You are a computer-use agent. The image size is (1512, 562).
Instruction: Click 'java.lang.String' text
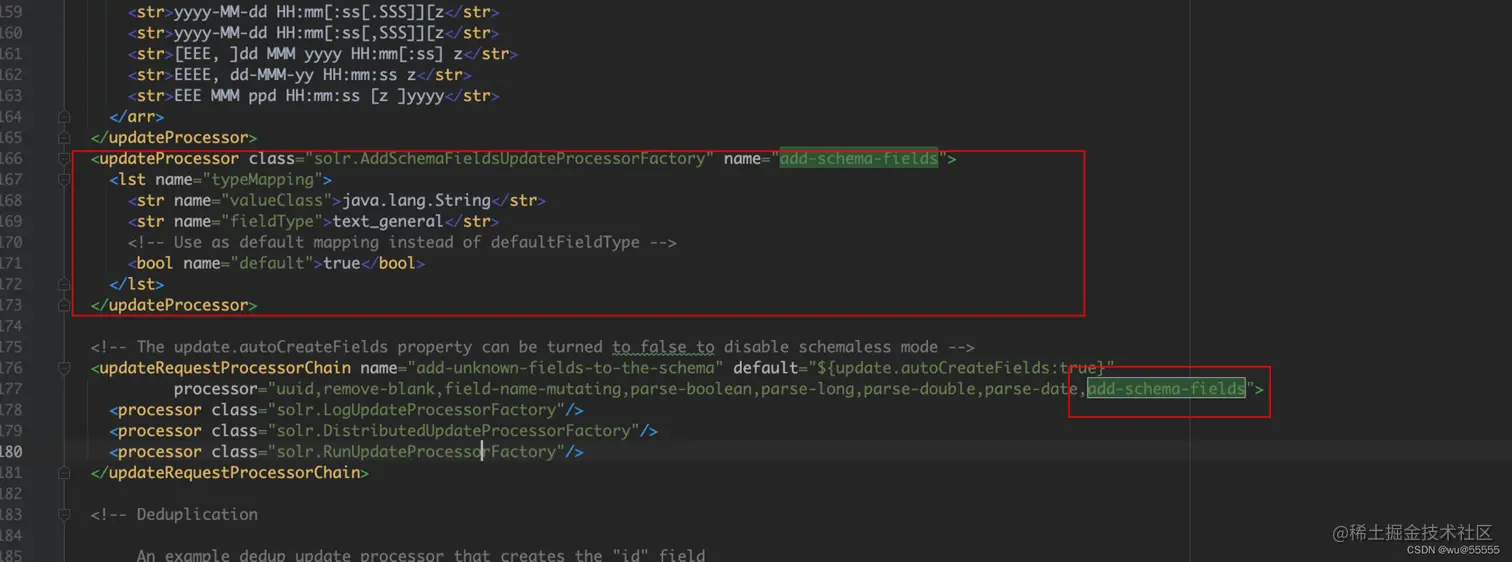tap(417, 201)
